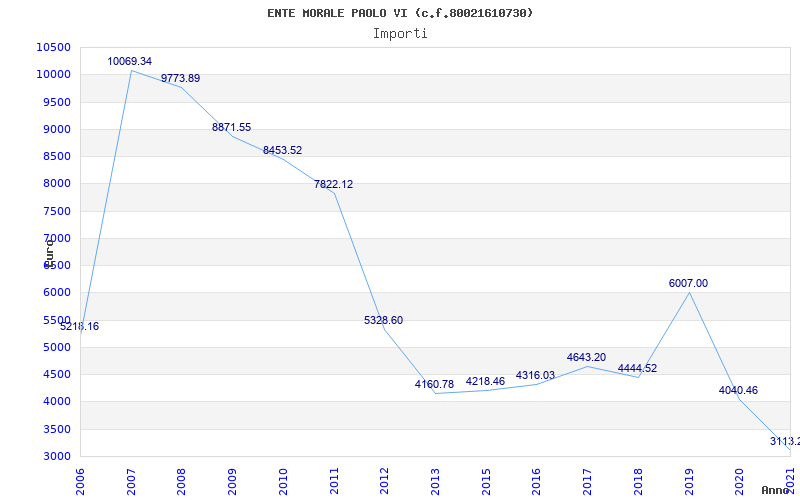
Task: Select the 8871.55 data label
Action: pos(232,128)
